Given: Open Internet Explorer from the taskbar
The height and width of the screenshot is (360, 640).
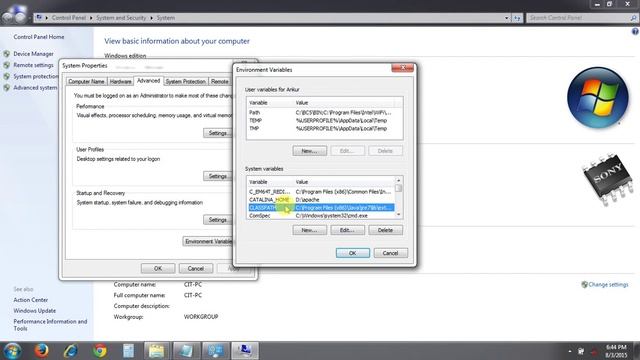Looking at the screenshot, I should (x=70, y=351).
